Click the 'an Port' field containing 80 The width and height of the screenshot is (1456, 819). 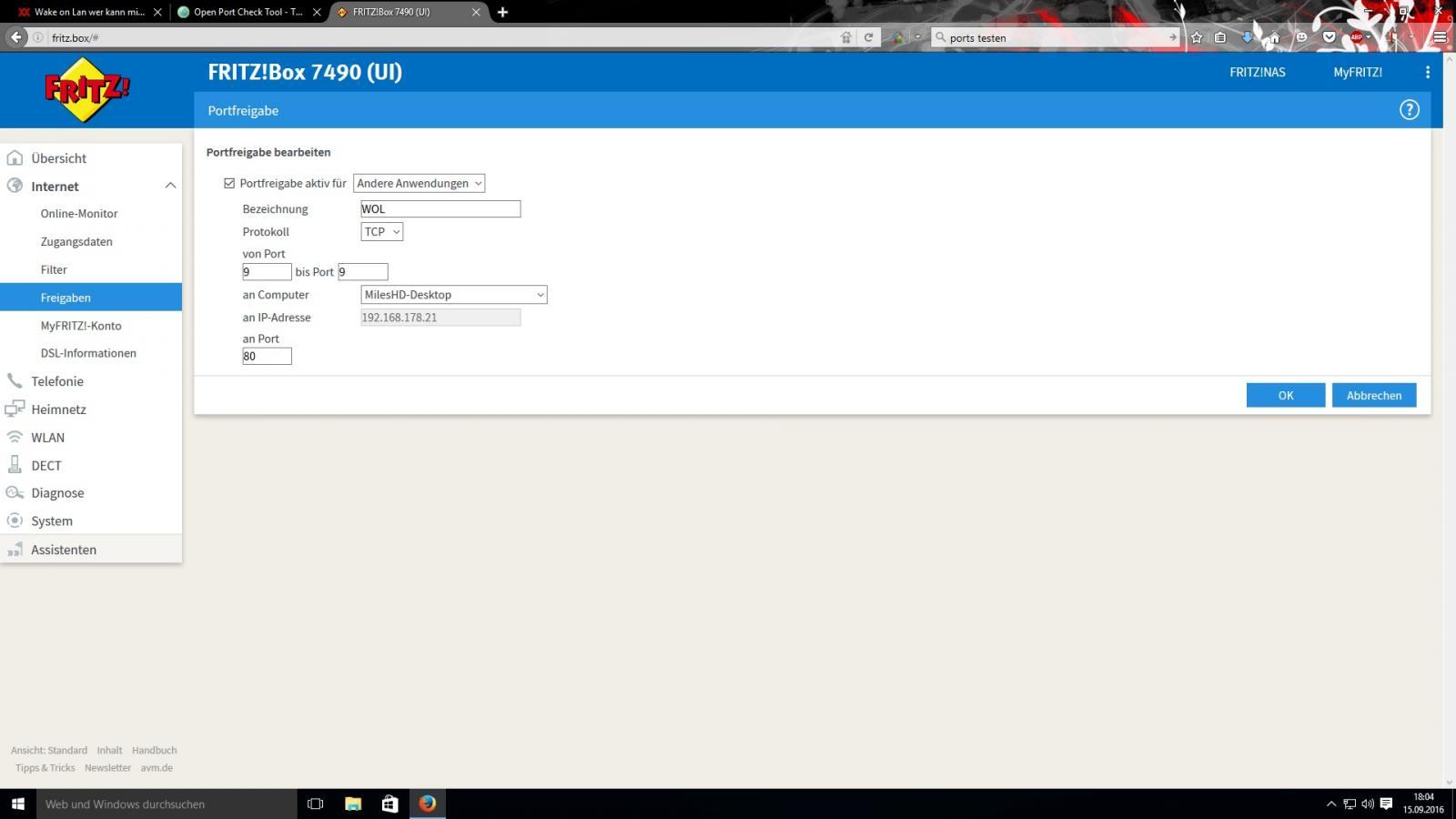pyautogui.click(x=267, y=357)
